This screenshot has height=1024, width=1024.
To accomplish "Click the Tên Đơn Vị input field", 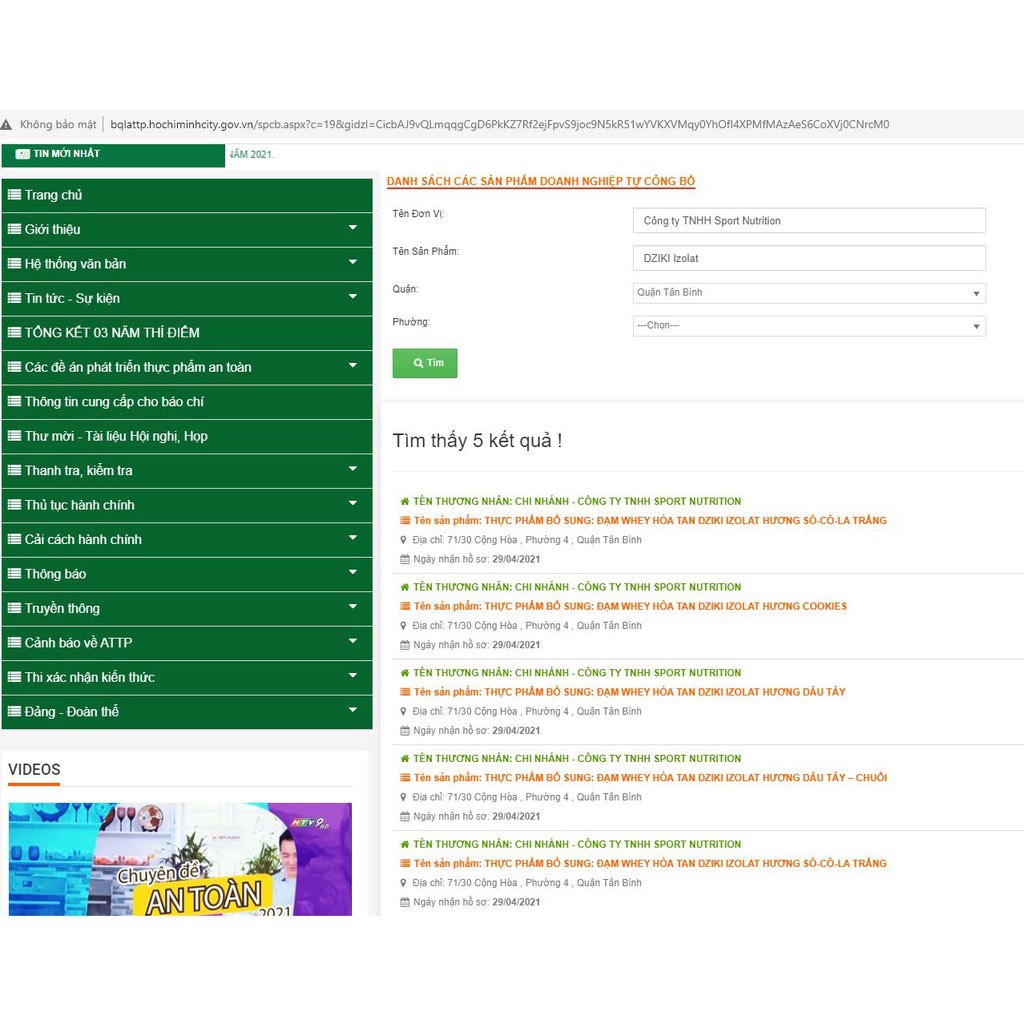I will click(x=808, y=221).
